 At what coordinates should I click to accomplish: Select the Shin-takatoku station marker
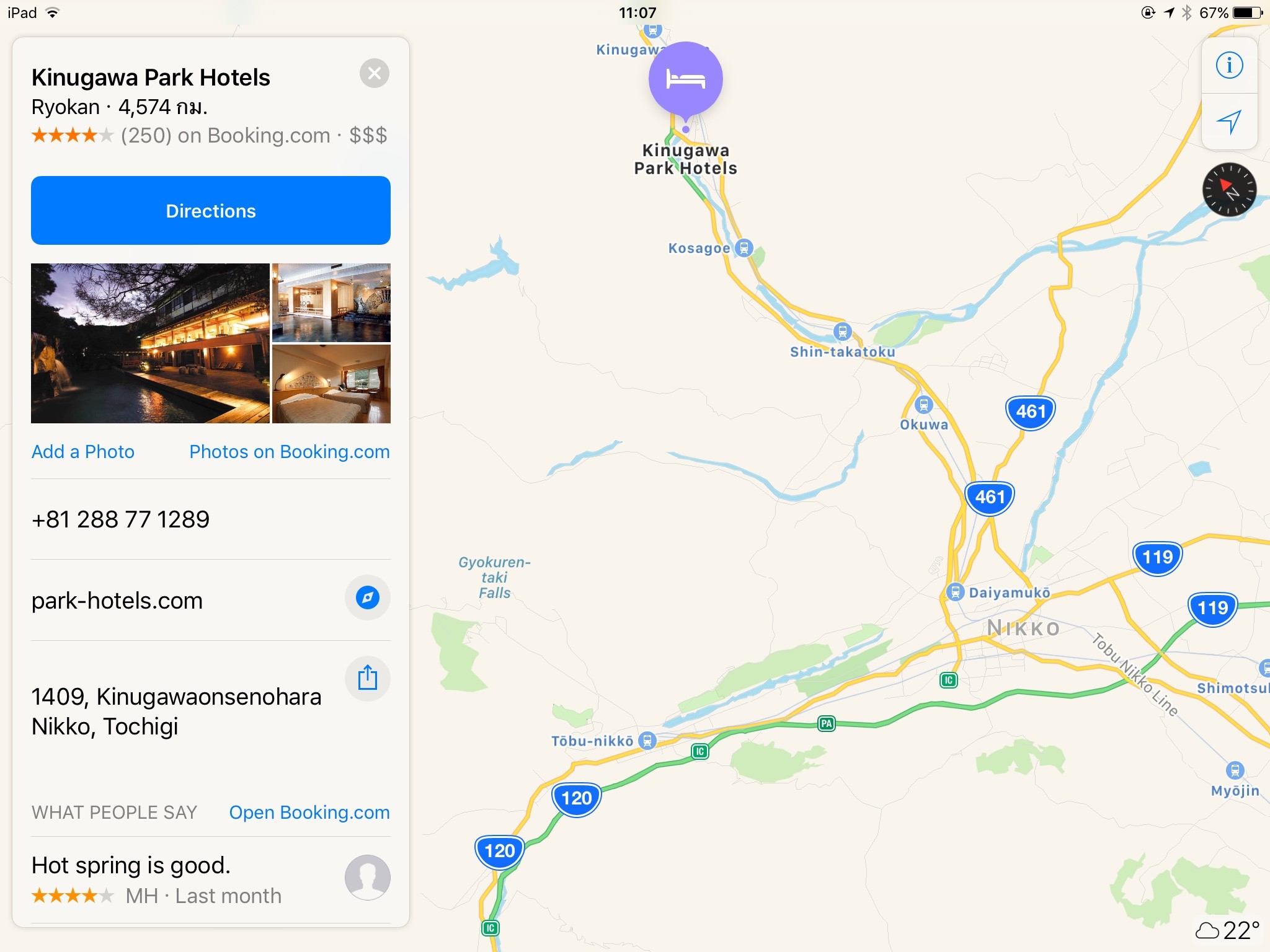tap(842, 332)
